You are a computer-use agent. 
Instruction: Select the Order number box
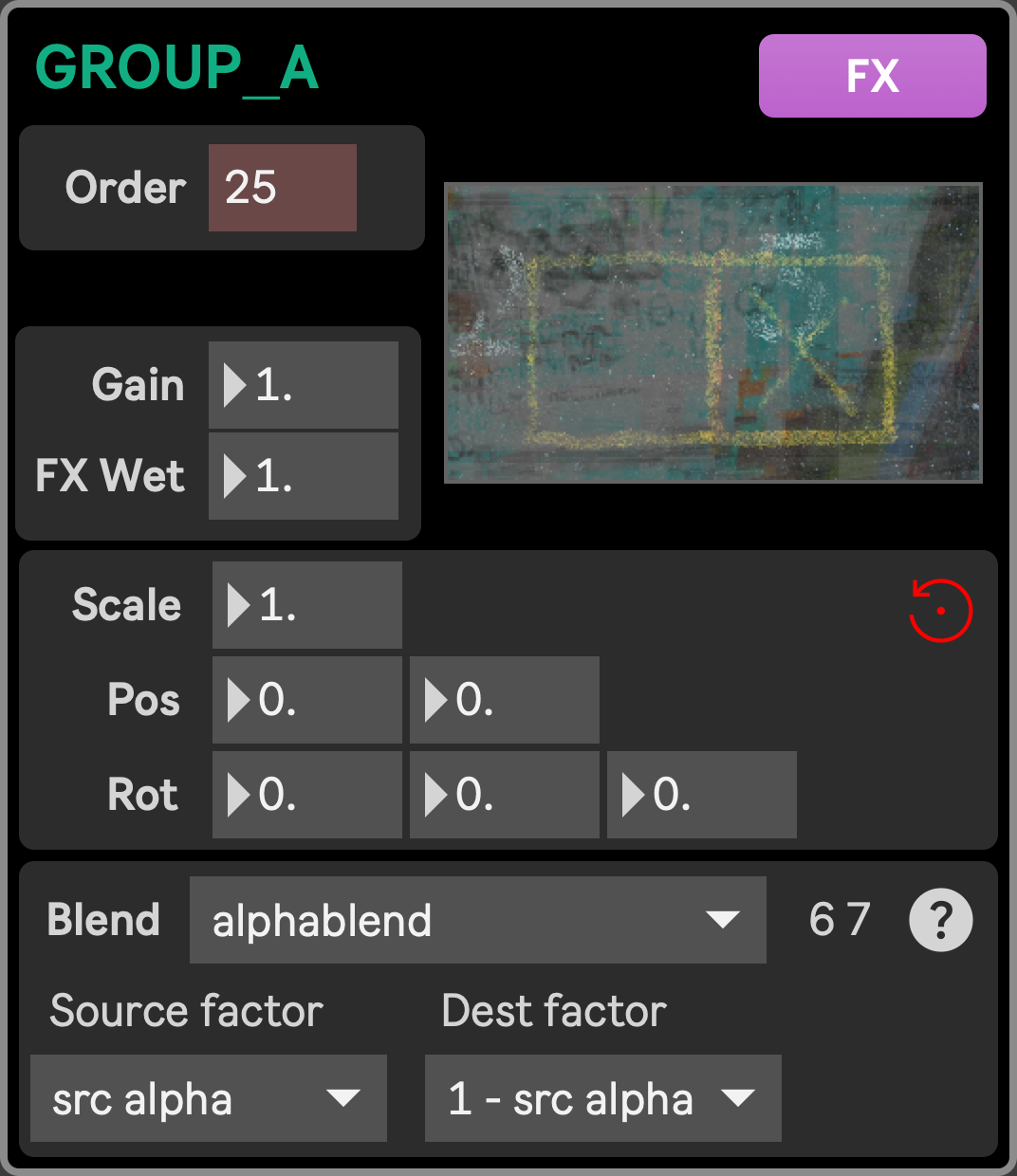point(283,188)
